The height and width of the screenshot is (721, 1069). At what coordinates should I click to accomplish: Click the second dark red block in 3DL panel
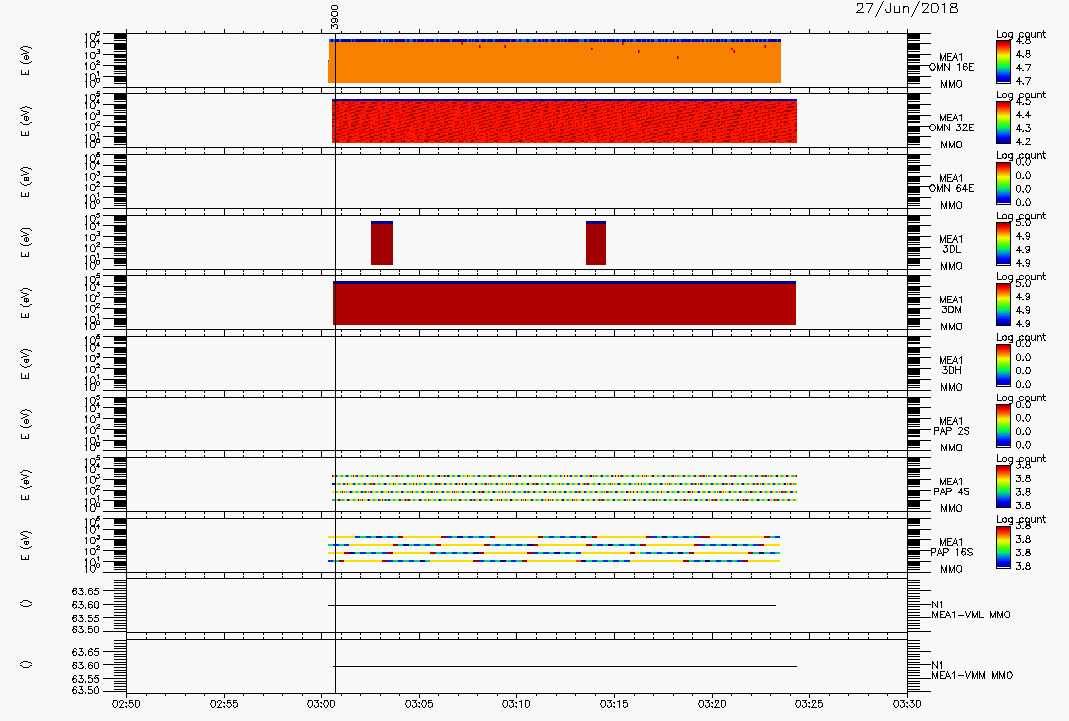[596, 243]
